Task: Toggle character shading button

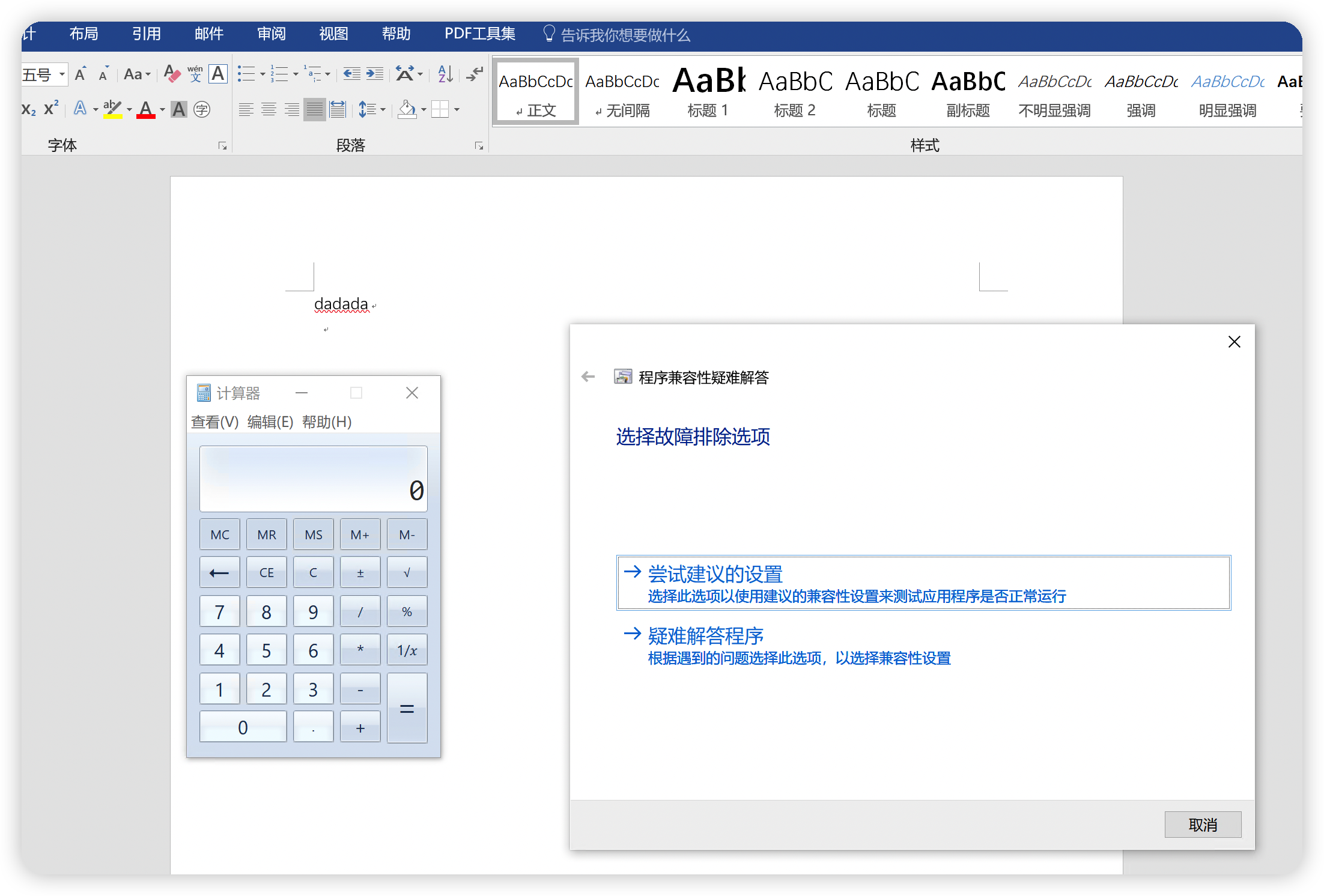Action: coord(179,109)
